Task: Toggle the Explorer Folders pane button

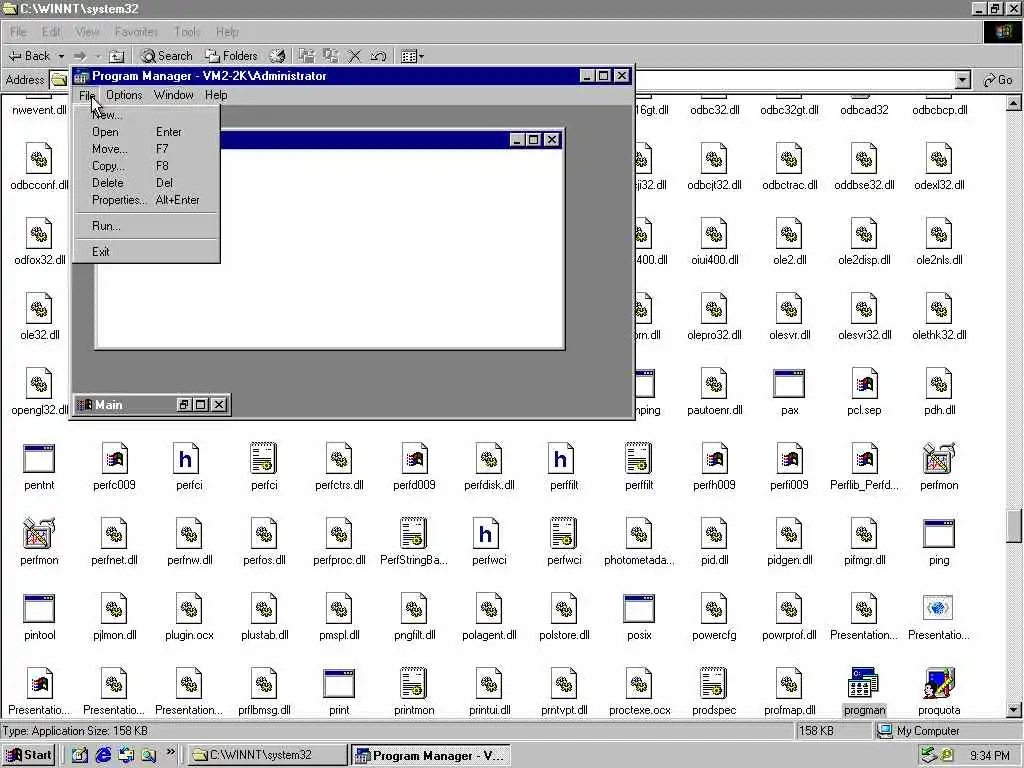Action: coord(231,56)
